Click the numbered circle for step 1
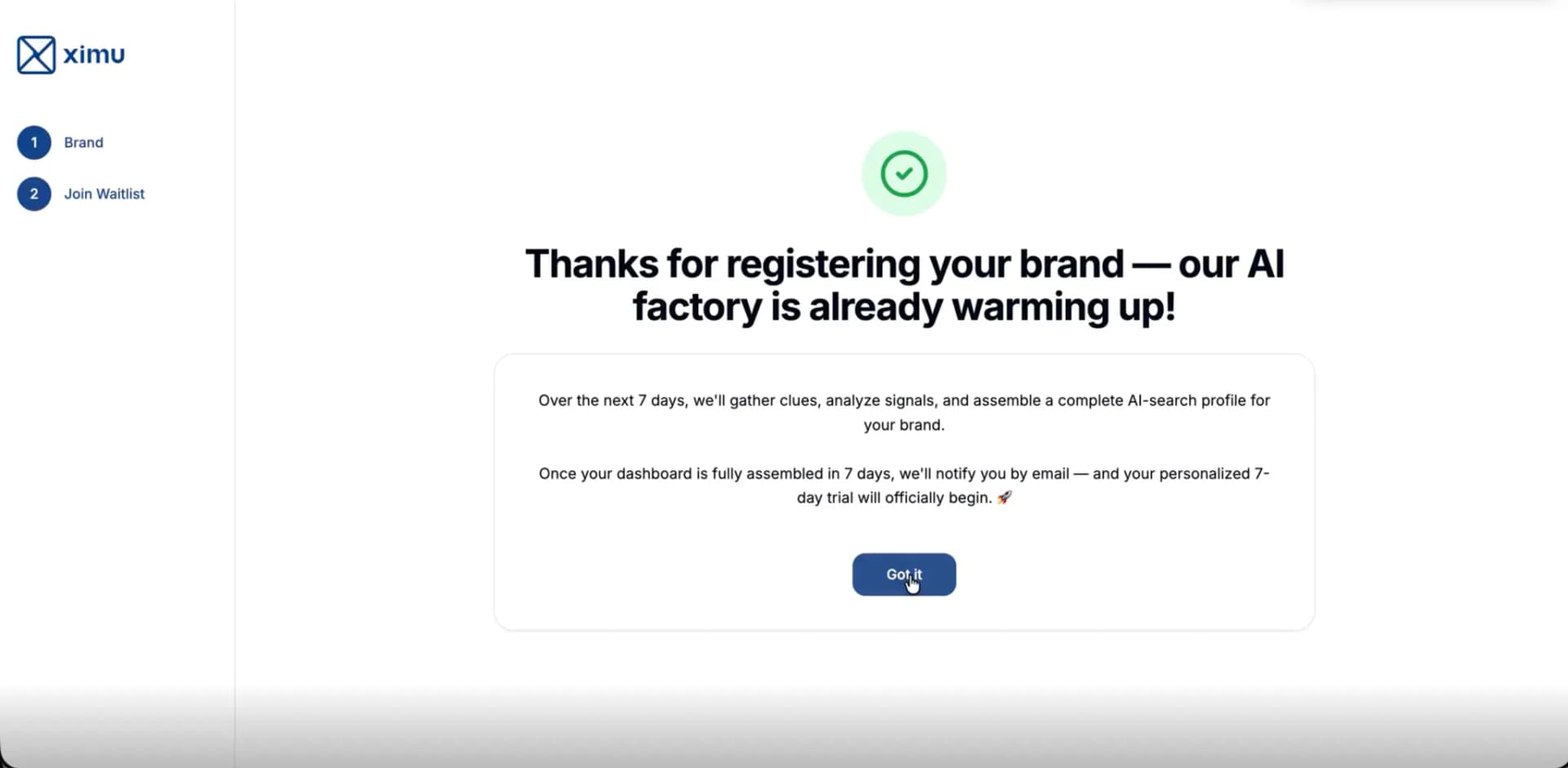Image resolution: width=1568 pixels, height=768 pixels. click(33, 142)
